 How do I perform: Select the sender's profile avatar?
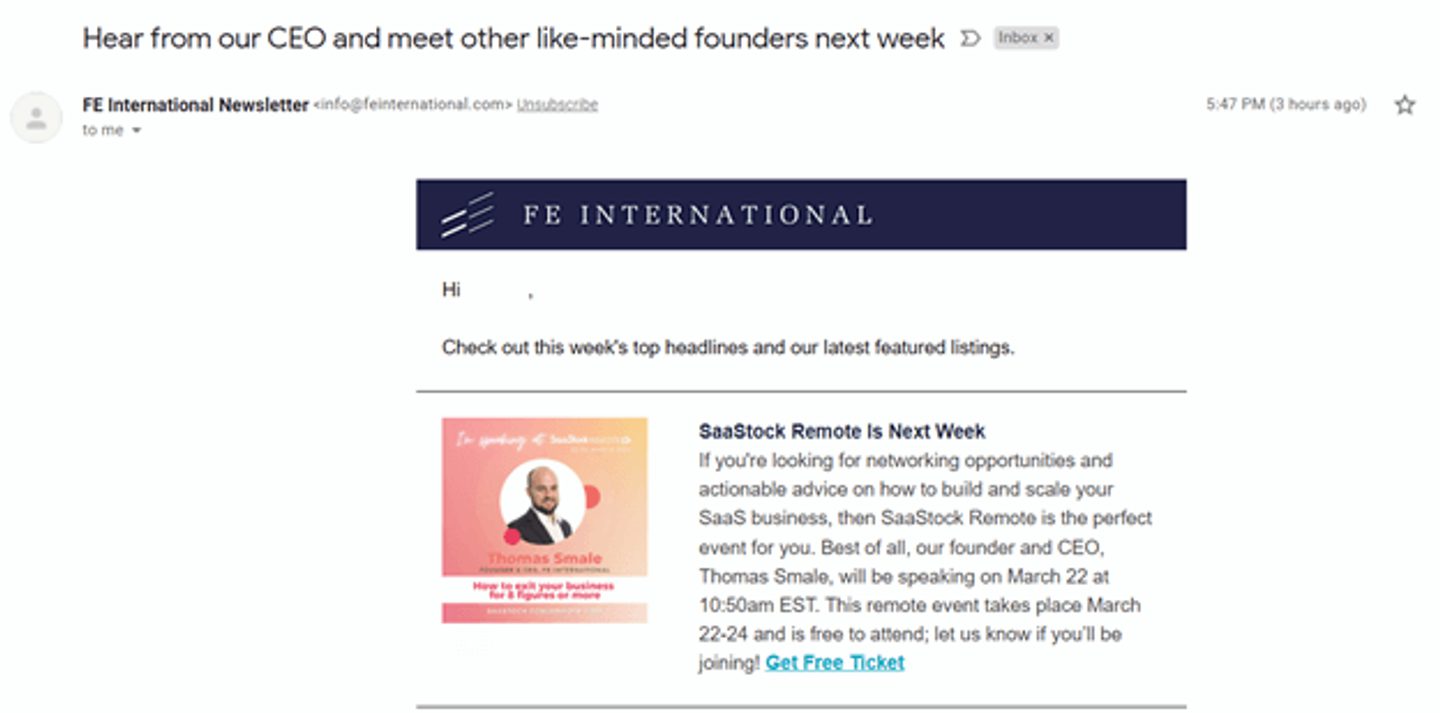click(36, 117)
